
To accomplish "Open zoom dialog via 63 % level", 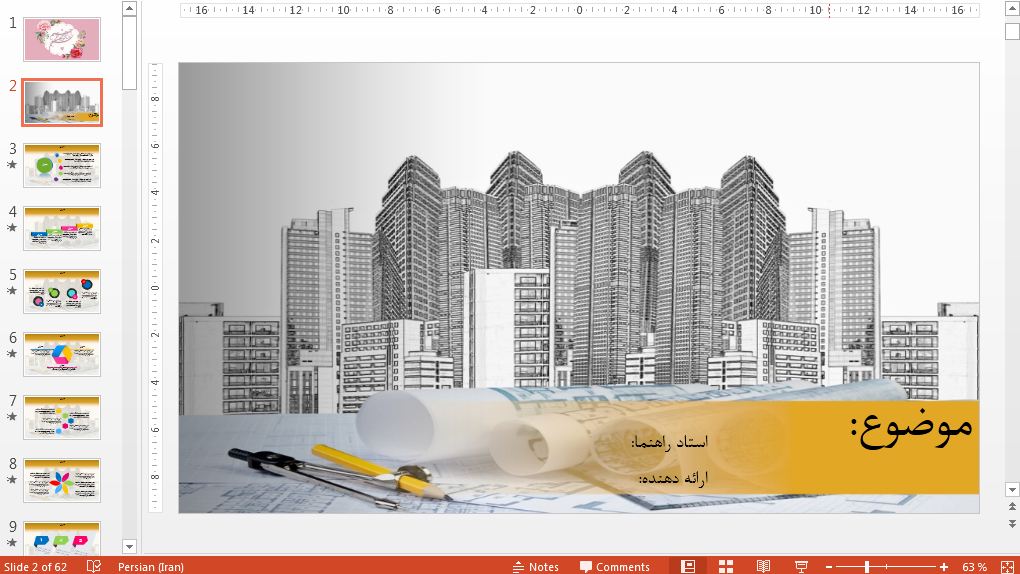I will tap(974, 567).
